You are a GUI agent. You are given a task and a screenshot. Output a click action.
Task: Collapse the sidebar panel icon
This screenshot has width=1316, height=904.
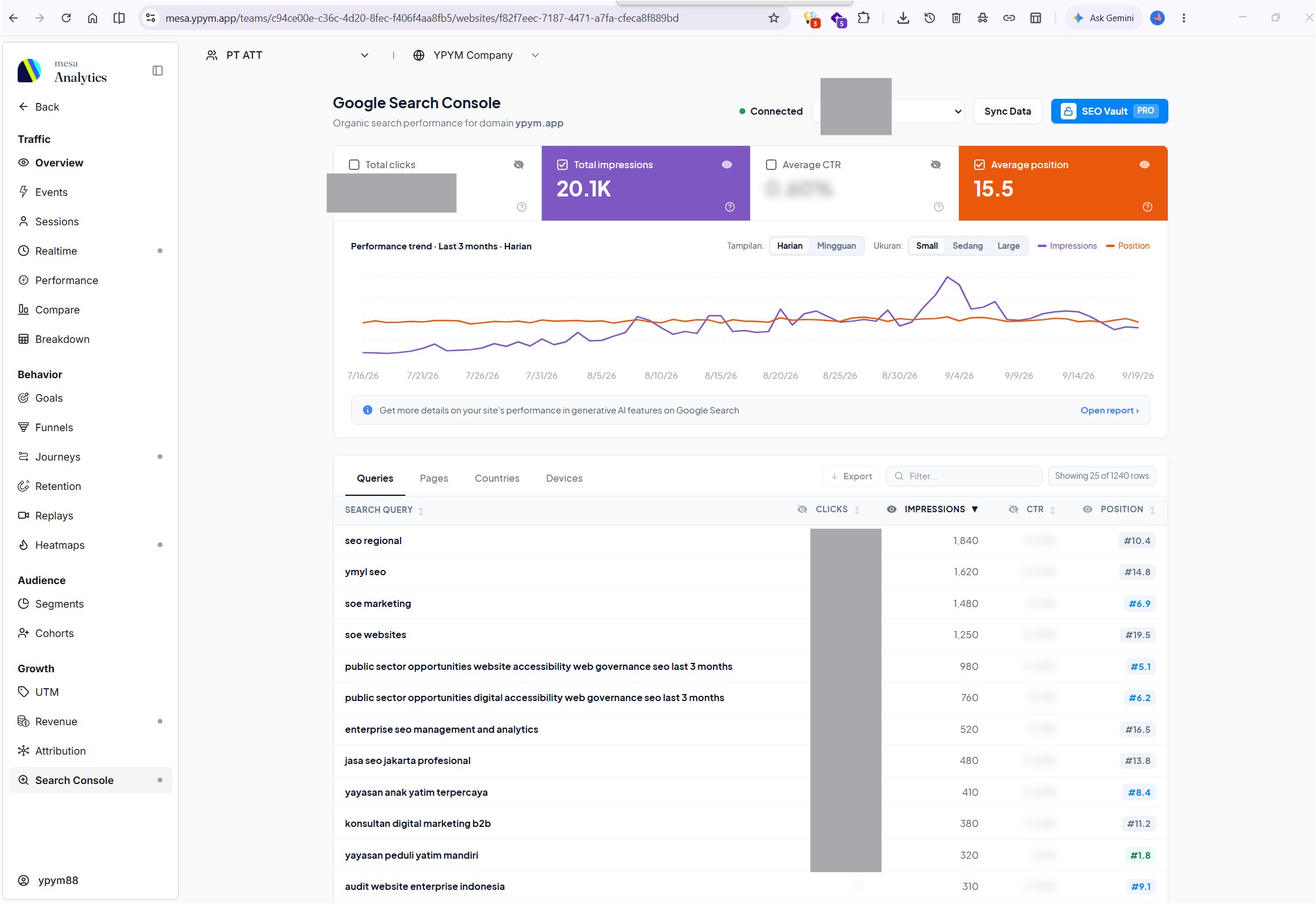click(x=157, y=71)
